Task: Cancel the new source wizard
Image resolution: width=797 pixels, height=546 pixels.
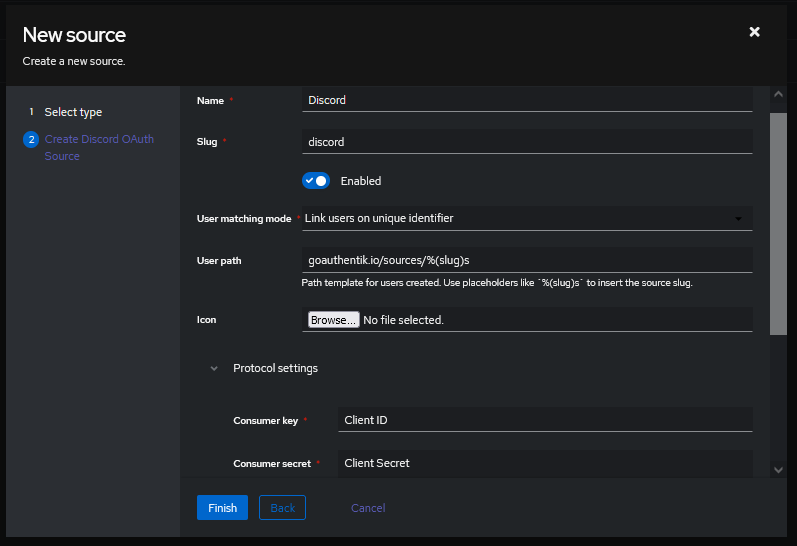Action: tap(367, 508)
